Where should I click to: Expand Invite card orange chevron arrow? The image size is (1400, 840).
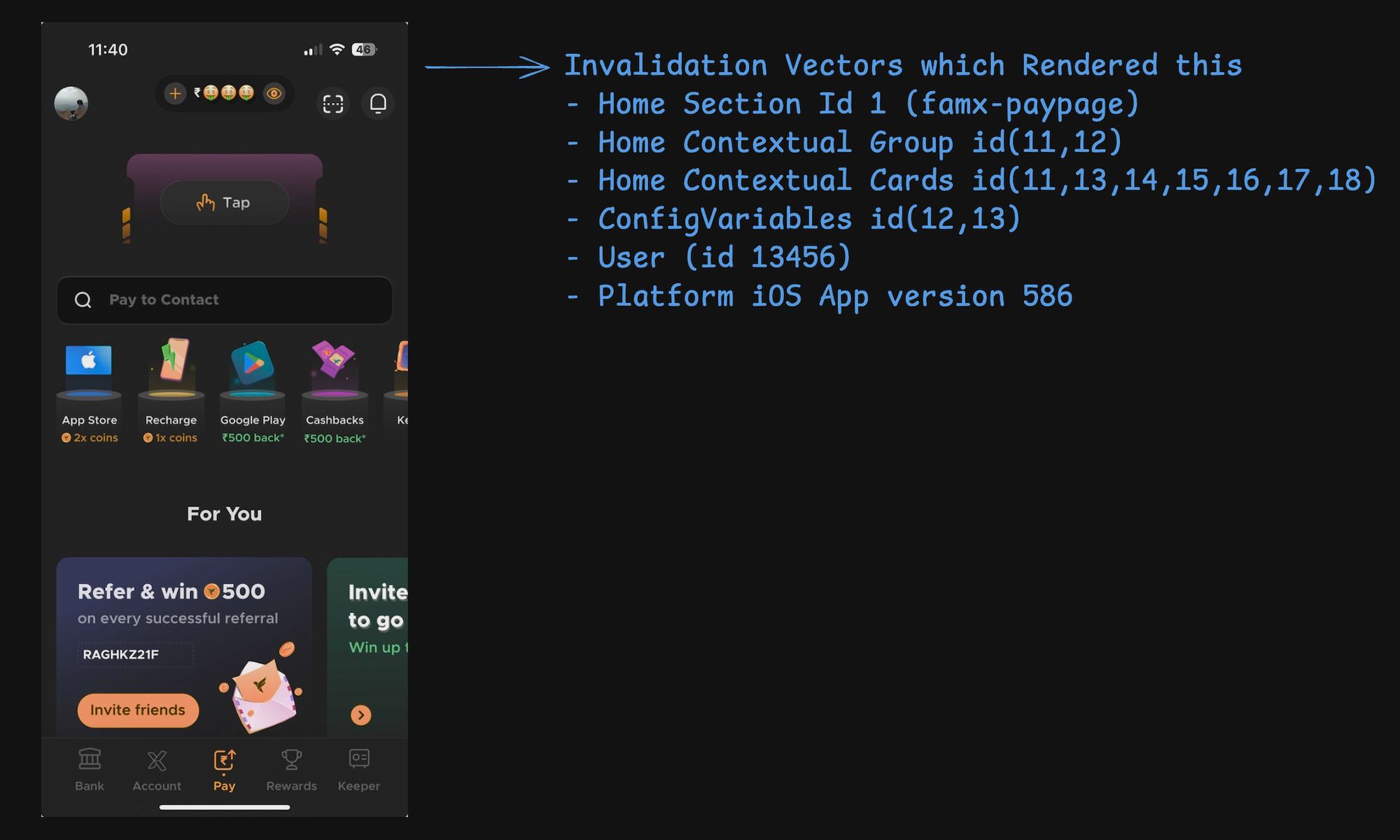(x=360, y=715)
